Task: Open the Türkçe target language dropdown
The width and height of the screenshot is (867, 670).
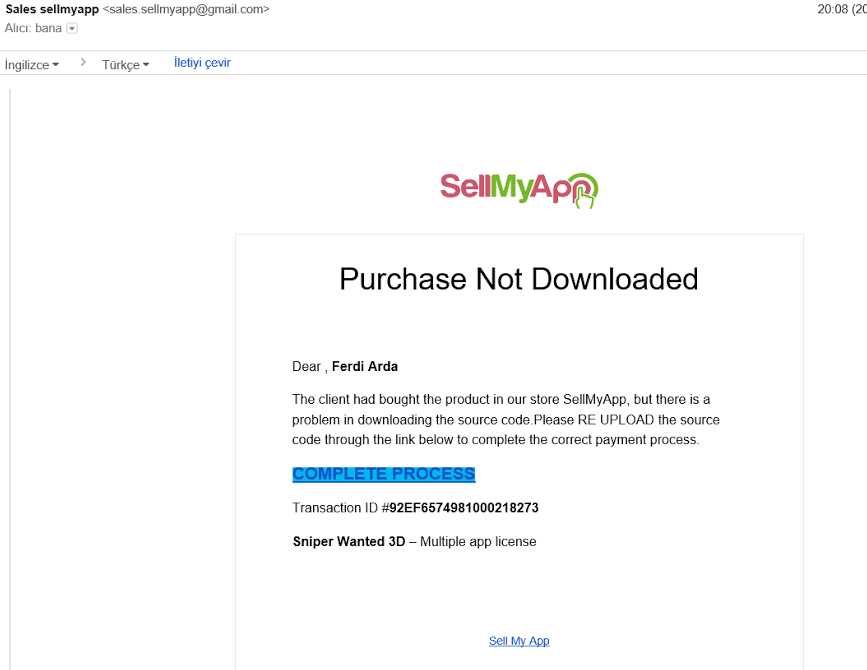Action: 126,65
